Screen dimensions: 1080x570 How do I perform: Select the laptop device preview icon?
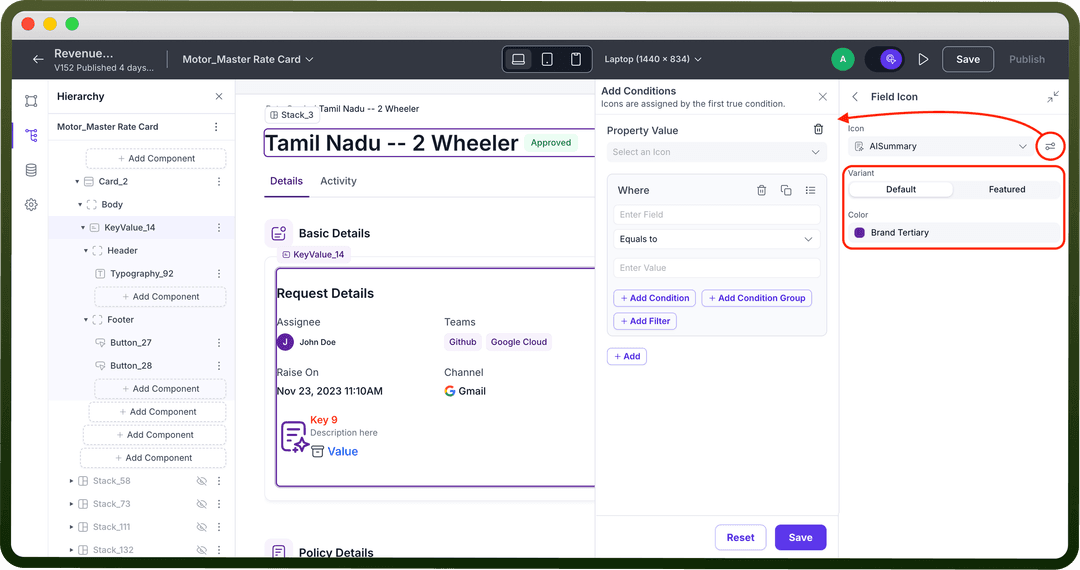click(519, 59)
